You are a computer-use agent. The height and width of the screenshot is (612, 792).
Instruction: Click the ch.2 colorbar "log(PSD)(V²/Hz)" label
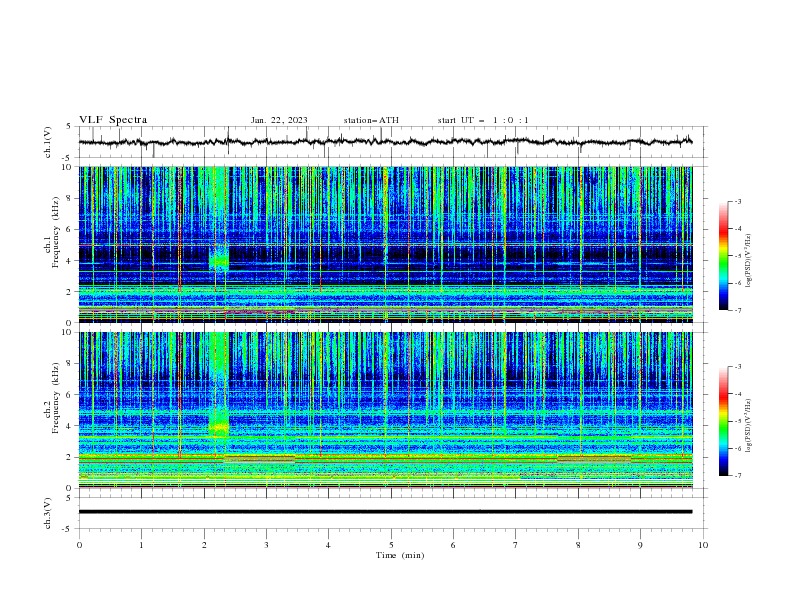pos(749,426)
